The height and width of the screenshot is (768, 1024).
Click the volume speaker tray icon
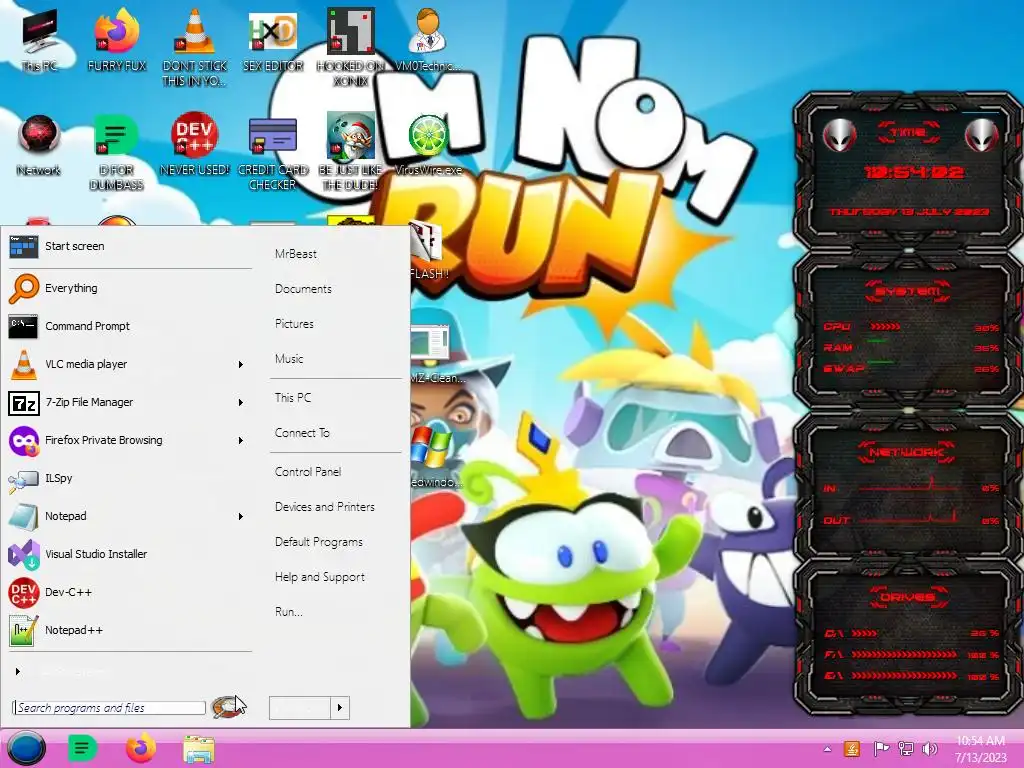(x=929, y=749)
